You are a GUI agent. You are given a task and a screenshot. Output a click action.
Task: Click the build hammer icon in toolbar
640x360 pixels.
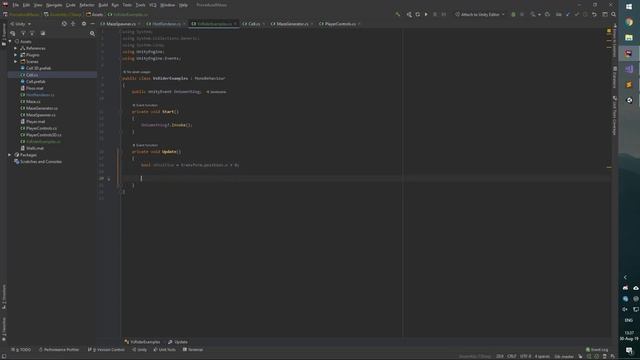pyautogui.click(x=398, y=14)
